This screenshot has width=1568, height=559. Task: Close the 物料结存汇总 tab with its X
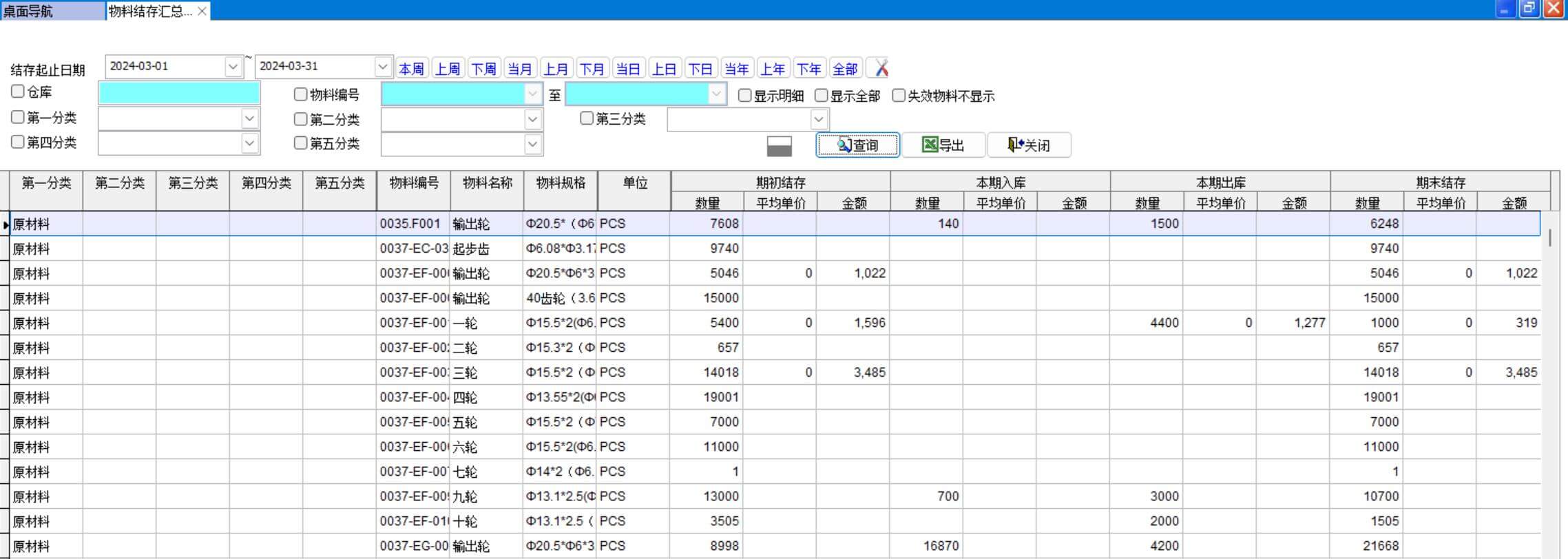pyautogui.click(x=202, y=11)
